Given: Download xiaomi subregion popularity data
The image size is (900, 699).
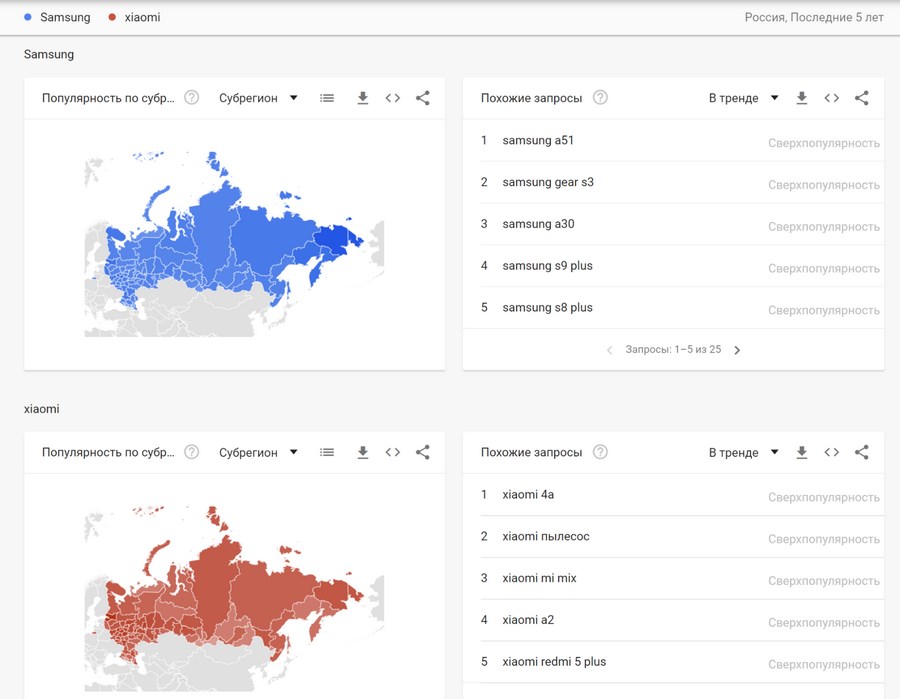Looking at the screenshot, I should (x=363, y=452).
